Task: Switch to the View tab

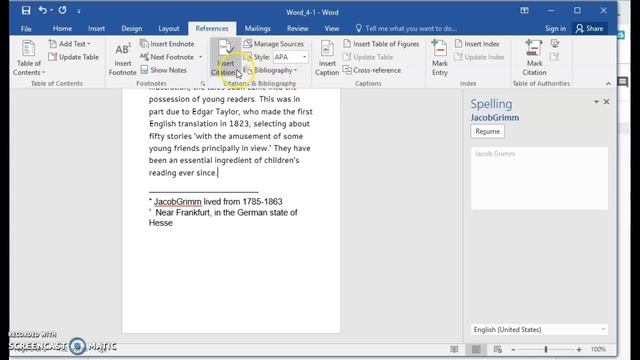Action: 332,29
